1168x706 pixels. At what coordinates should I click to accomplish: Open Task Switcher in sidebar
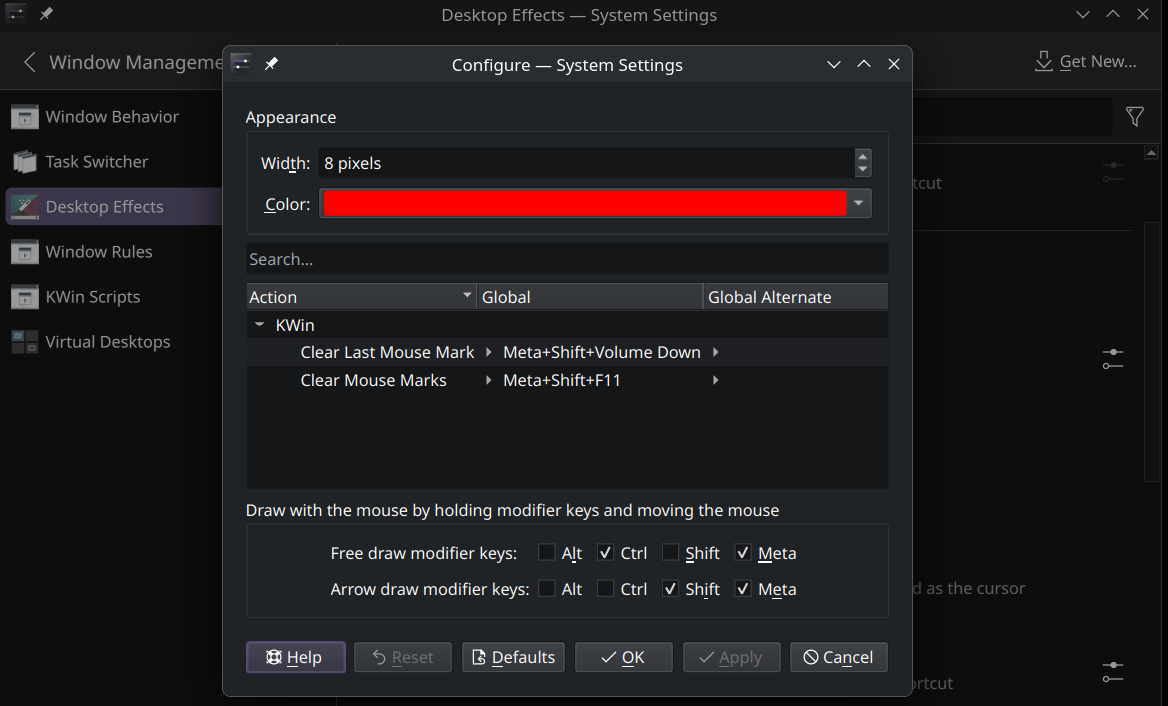click(x=112, y=162)
